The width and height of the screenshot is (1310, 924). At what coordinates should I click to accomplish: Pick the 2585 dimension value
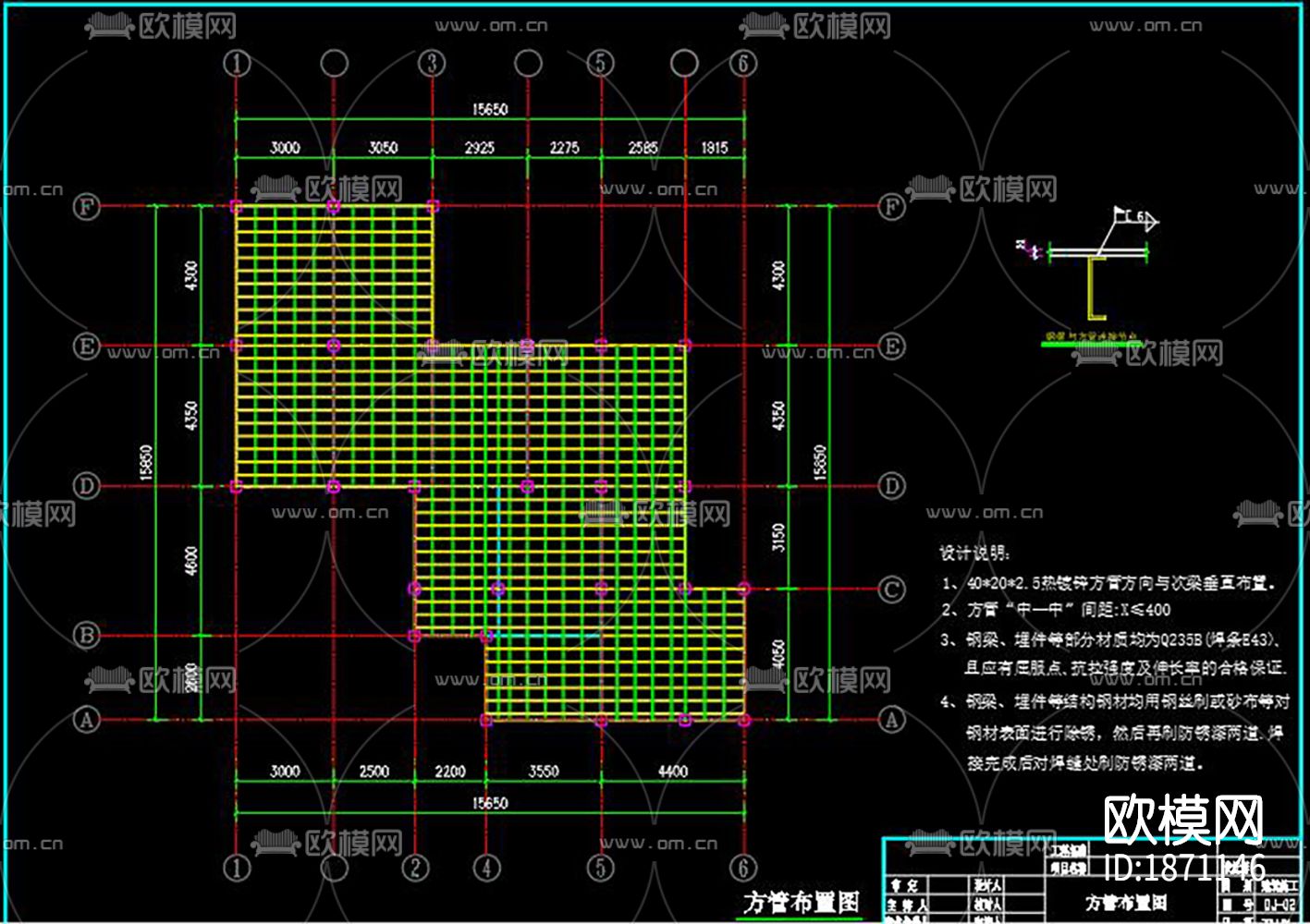click(643, 148)
